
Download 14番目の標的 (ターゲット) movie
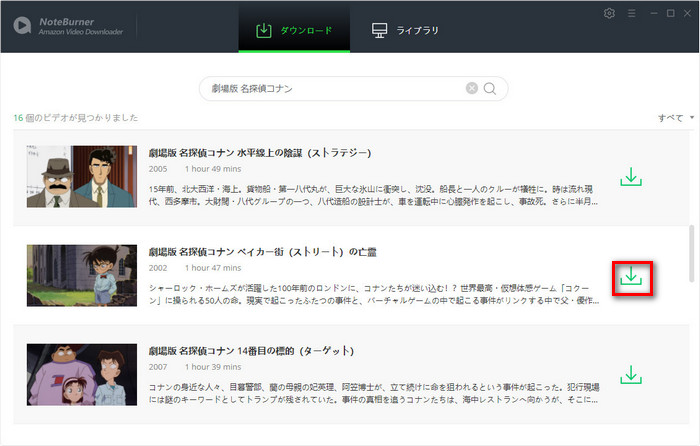pos(631,375)
